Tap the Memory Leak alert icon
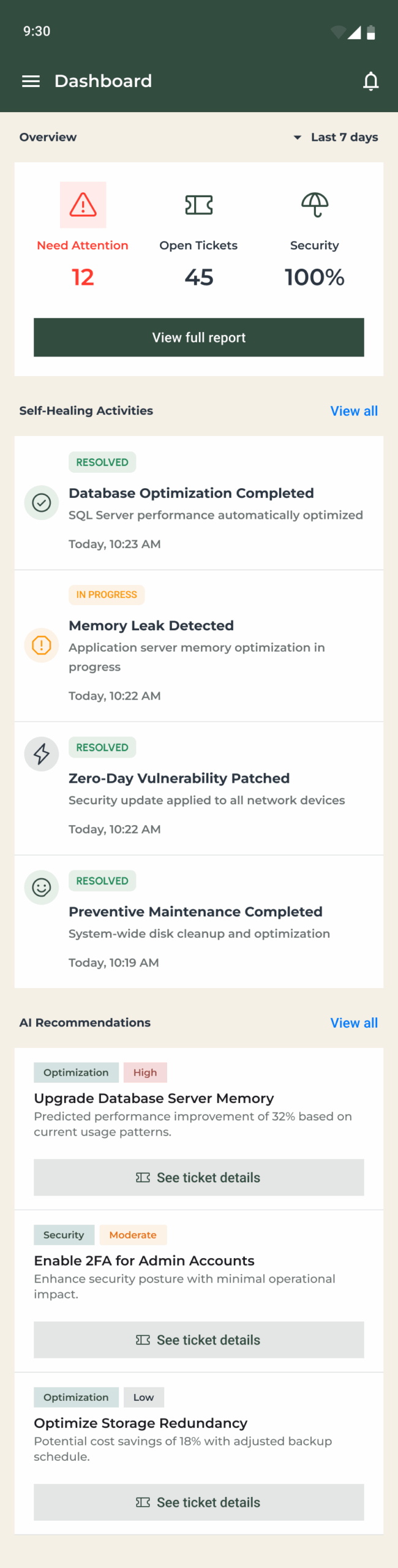 pos(42,645)
